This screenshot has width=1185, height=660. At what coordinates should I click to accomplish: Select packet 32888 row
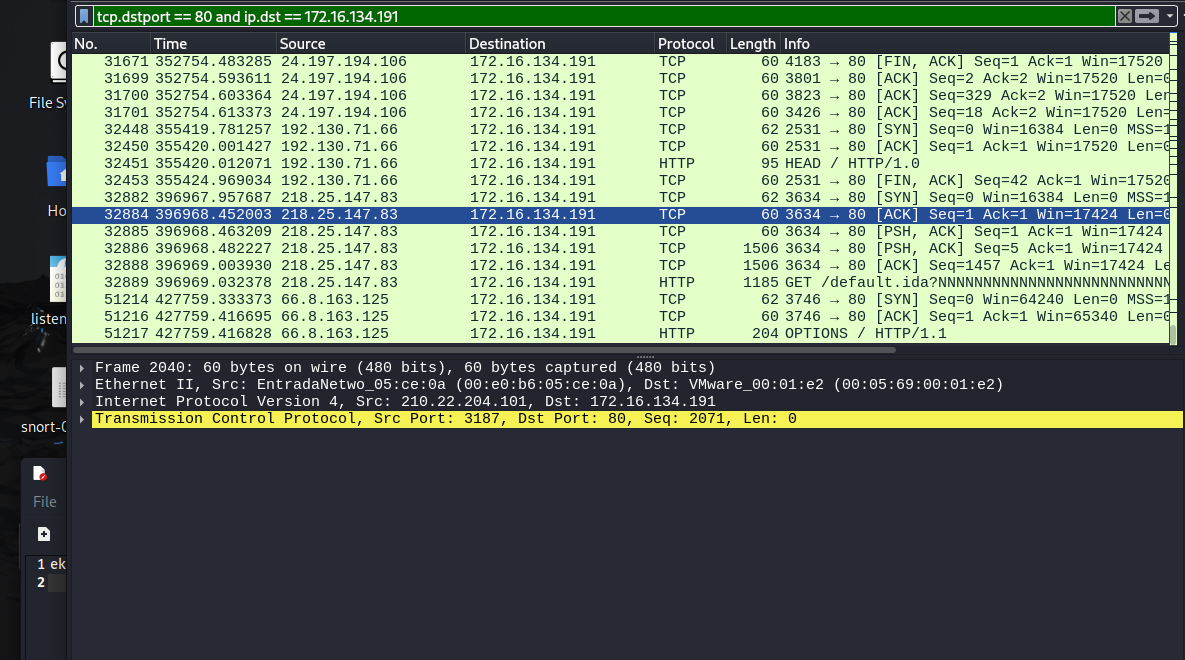[x=620, y=265]
